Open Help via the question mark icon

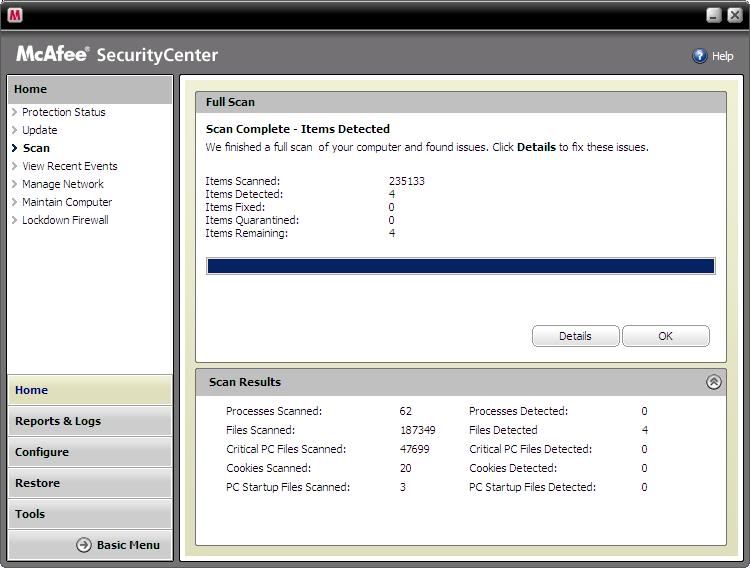pyautogui.click(x=699, y=56)
